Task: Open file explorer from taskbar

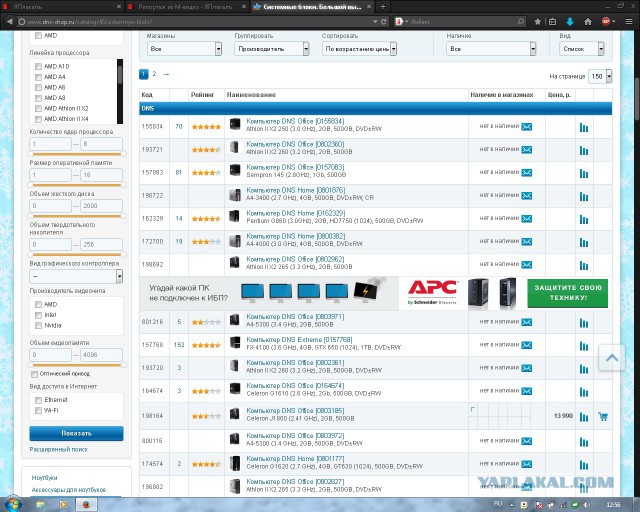Action: point(40,505)
